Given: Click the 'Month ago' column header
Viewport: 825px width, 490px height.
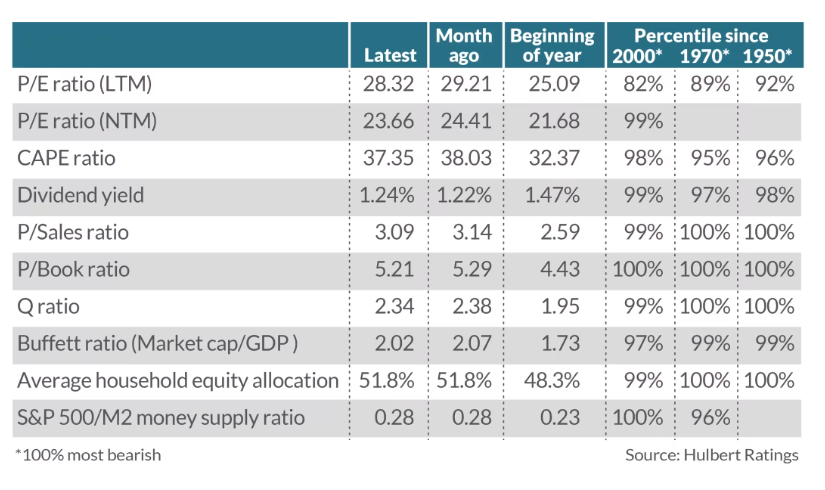Looking at the screenshot, I should tap(463, 45).
